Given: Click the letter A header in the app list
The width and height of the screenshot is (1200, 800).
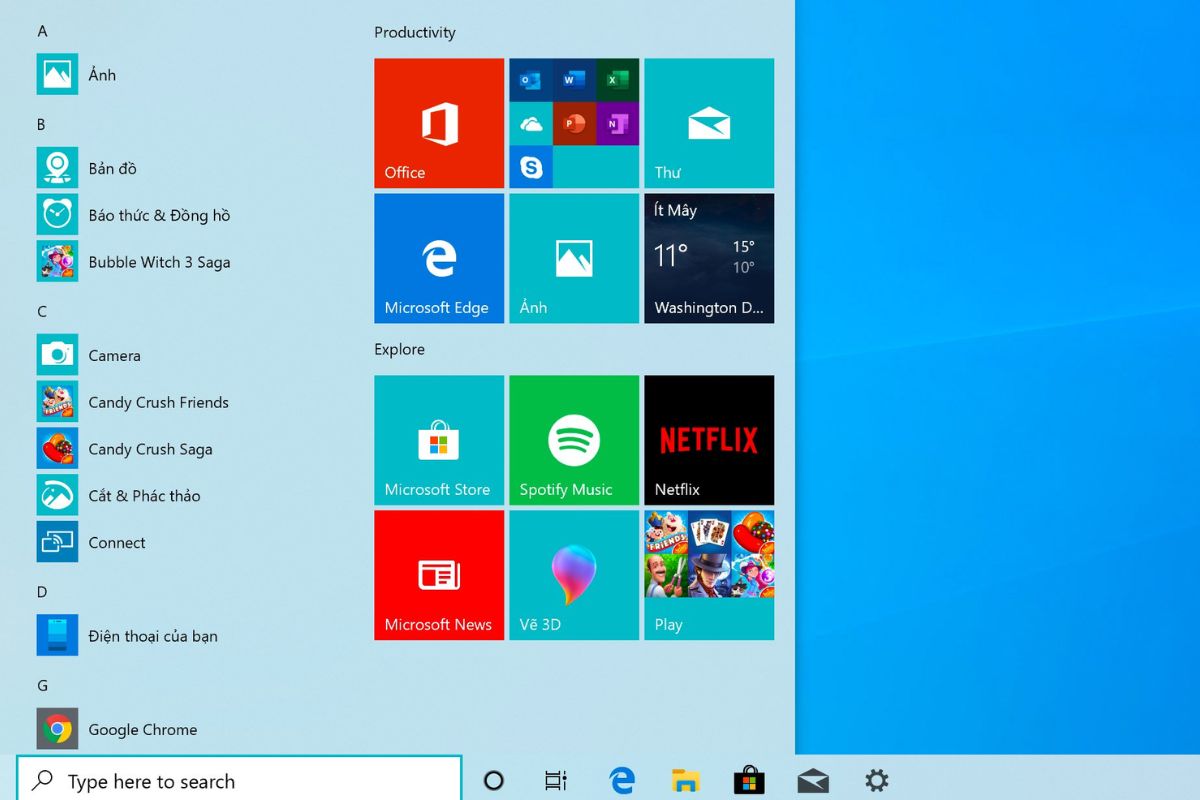Looking at the screenshot, I should [42, 31].
